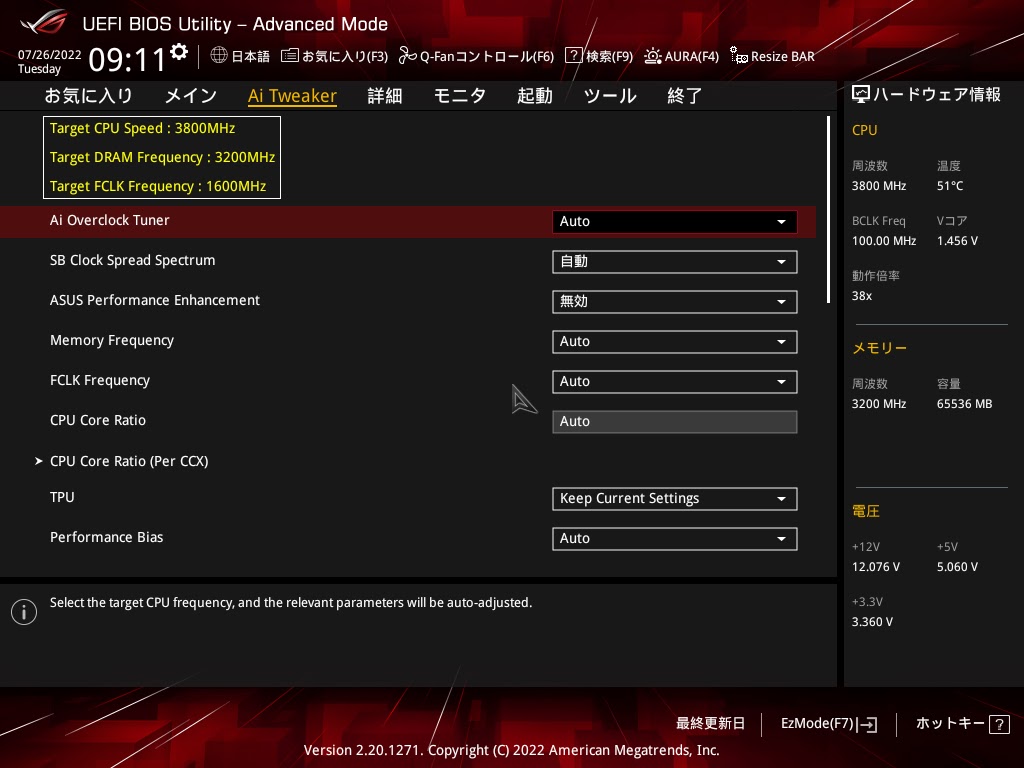Switch to the モニタ tab
Screen dimensions: 1024x768
point(460,96)
